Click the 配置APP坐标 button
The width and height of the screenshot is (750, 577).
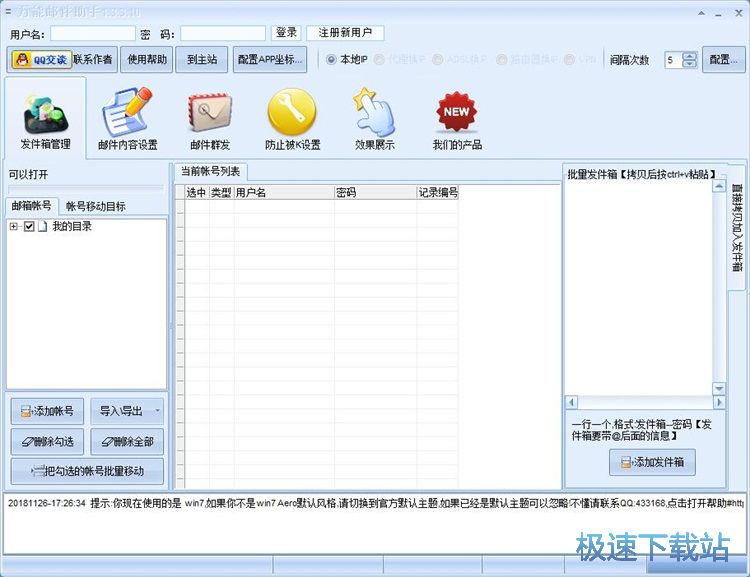(x=270, y=59)
